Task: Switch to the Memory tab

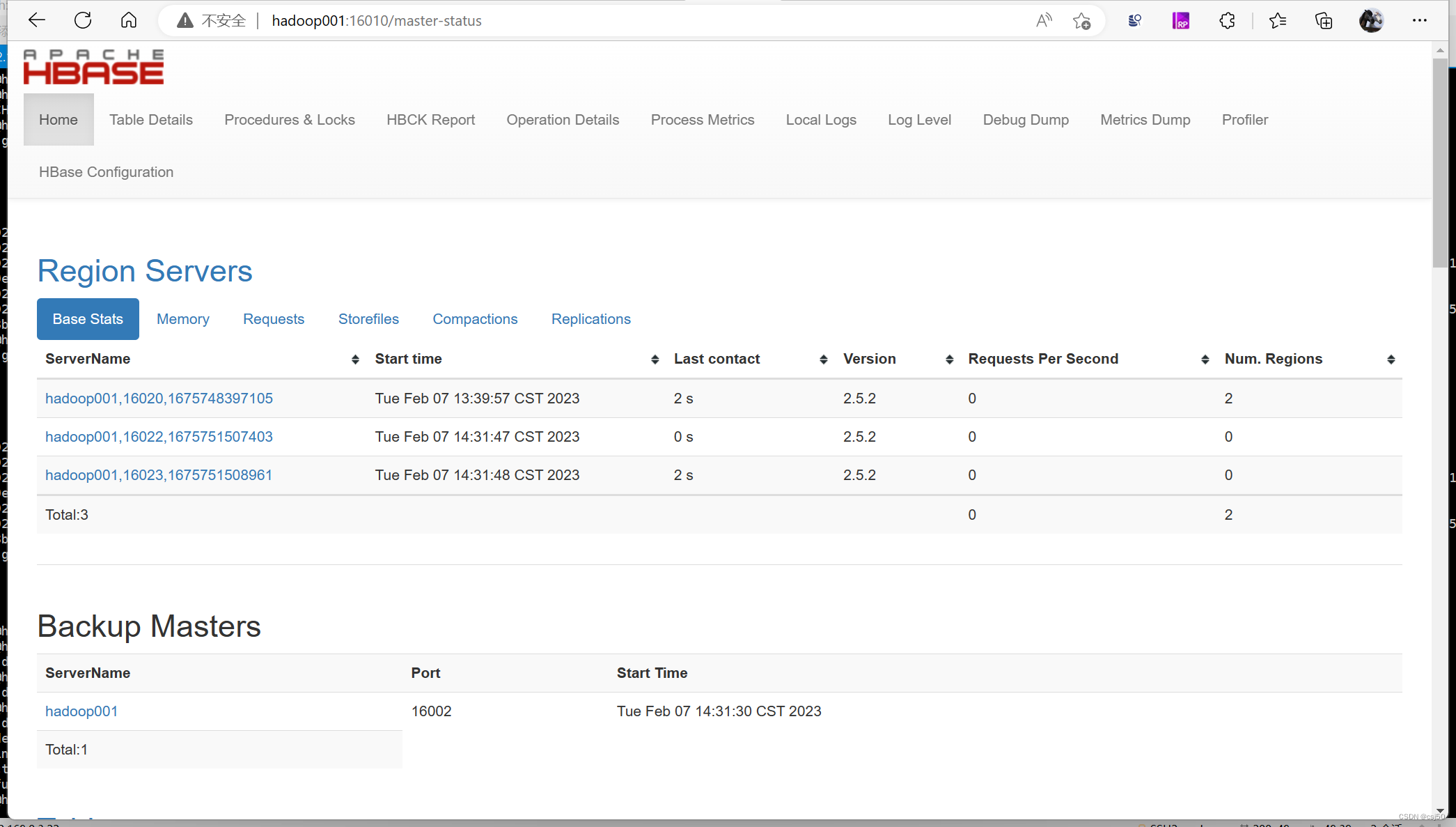Action: coord(182,318)
